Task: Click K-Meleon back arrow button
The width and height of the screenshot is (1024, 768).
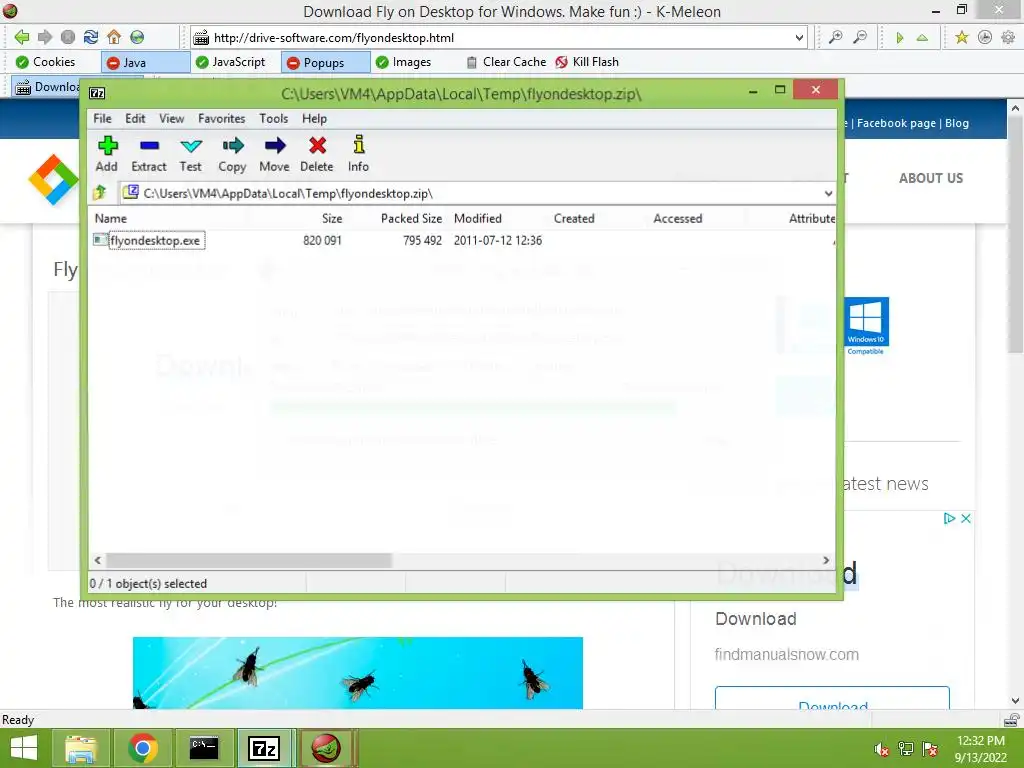Action: (22, 37)
